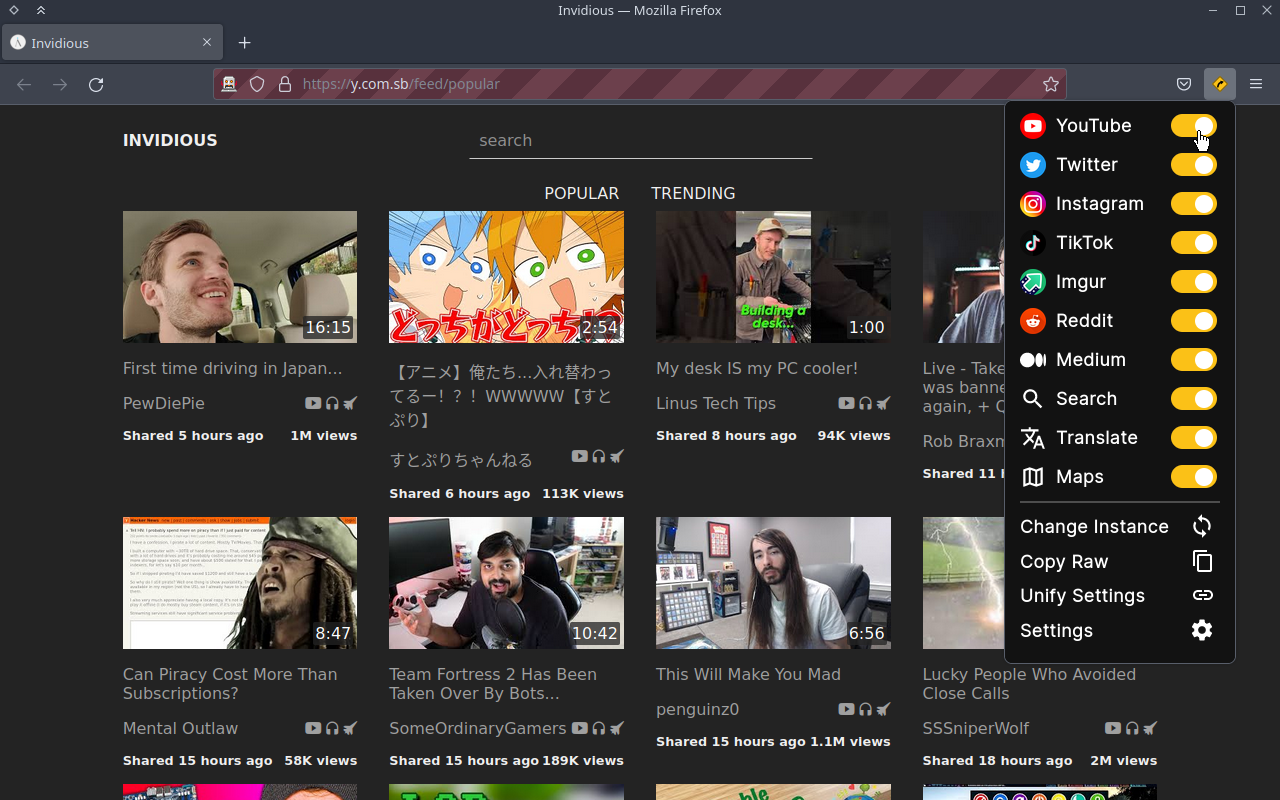
Task: Open Mental Outlaw channel link
Action: coord(181,728)
